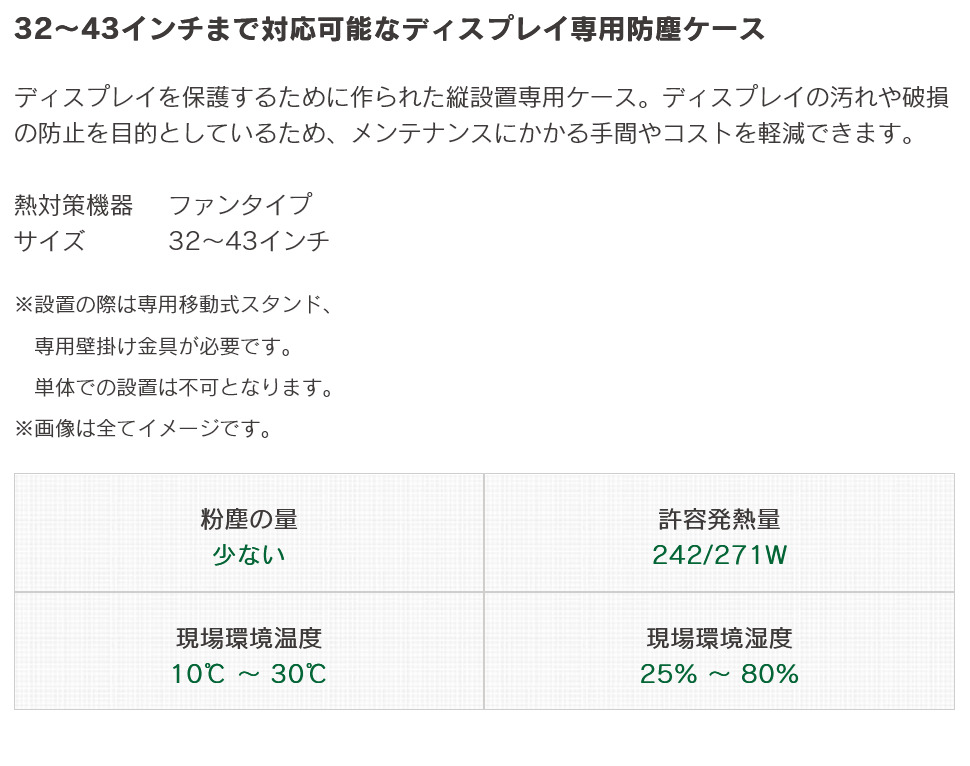The image size is (970, 766).
Task: Click the 熱対策機器 label
Action: (74, 205)
